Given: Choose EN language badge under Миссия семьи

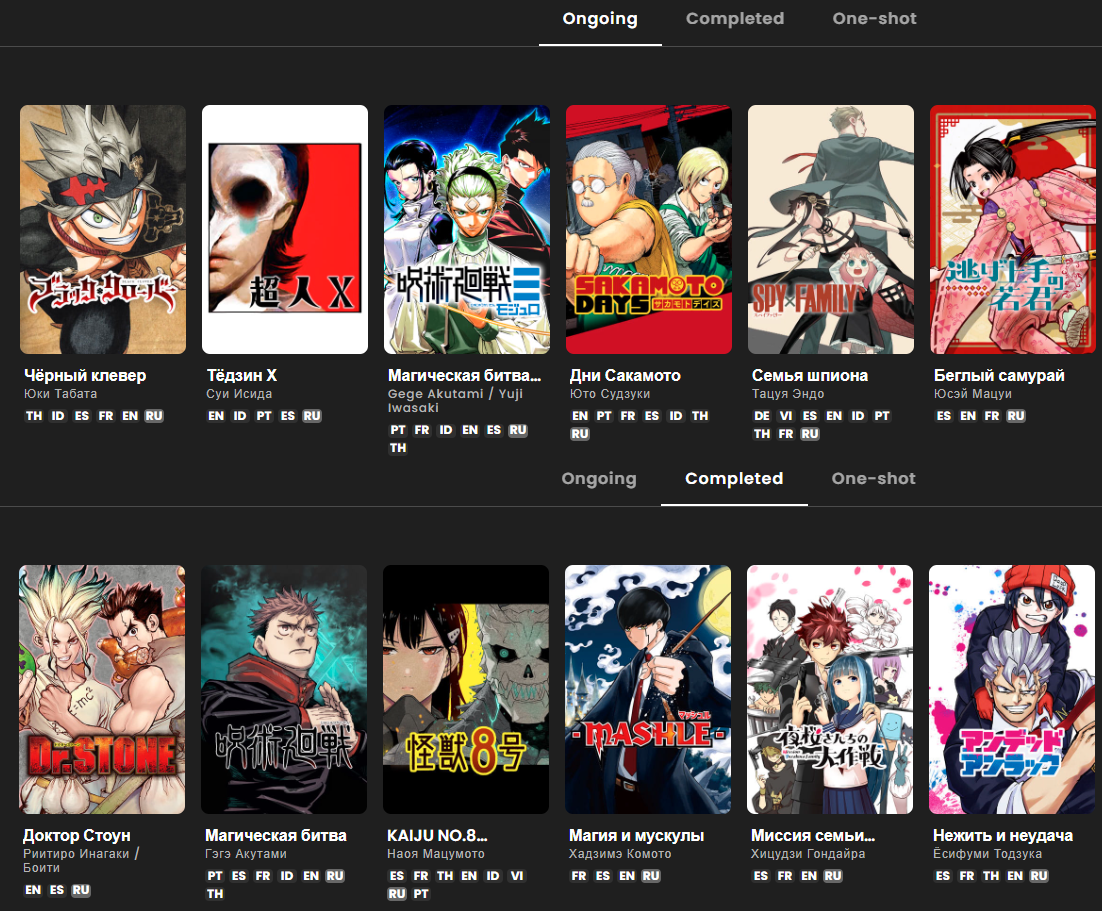Looking at the screenshot, I should [x=809, y=876].
